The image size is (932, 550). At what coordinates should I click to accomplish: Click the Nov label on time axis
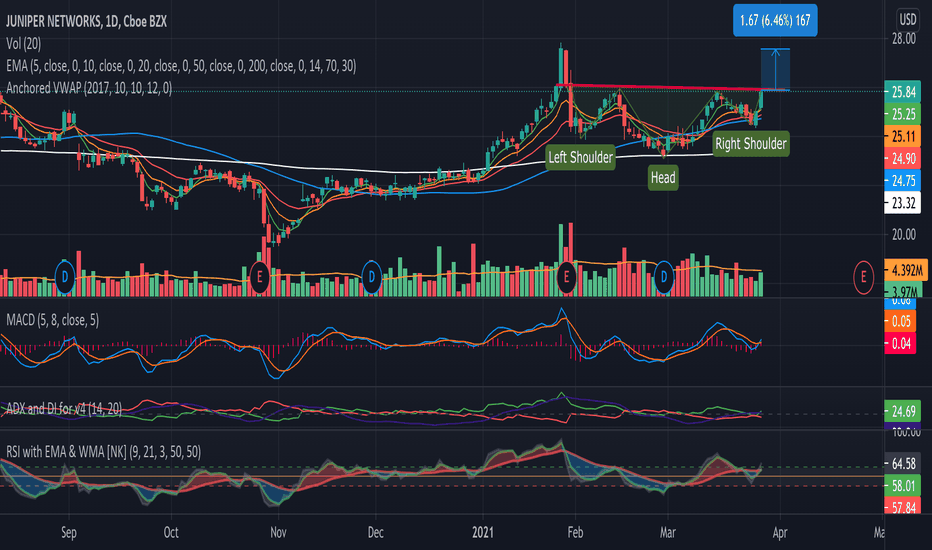coord(278,532)
